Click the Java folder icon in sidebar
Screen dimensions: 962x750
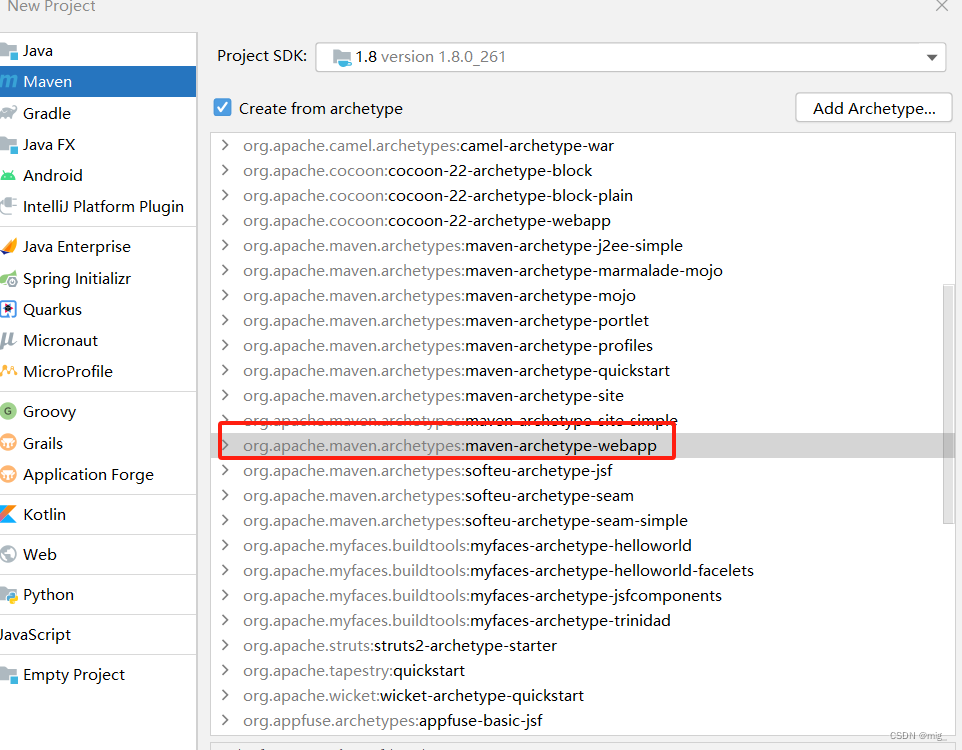click(8, 51)
